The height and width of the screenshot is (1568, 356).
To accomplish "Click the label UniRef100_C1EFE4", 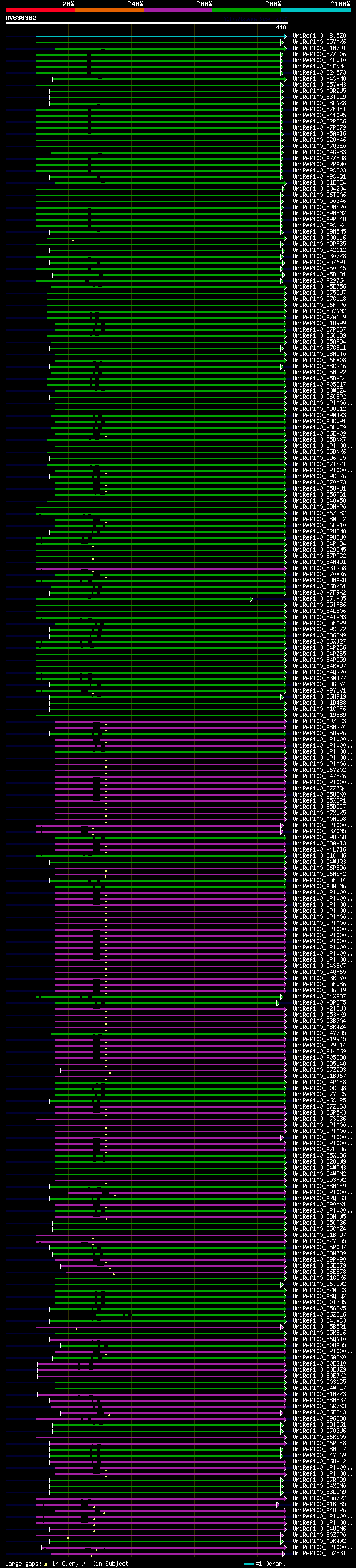I will click(319, 183).
